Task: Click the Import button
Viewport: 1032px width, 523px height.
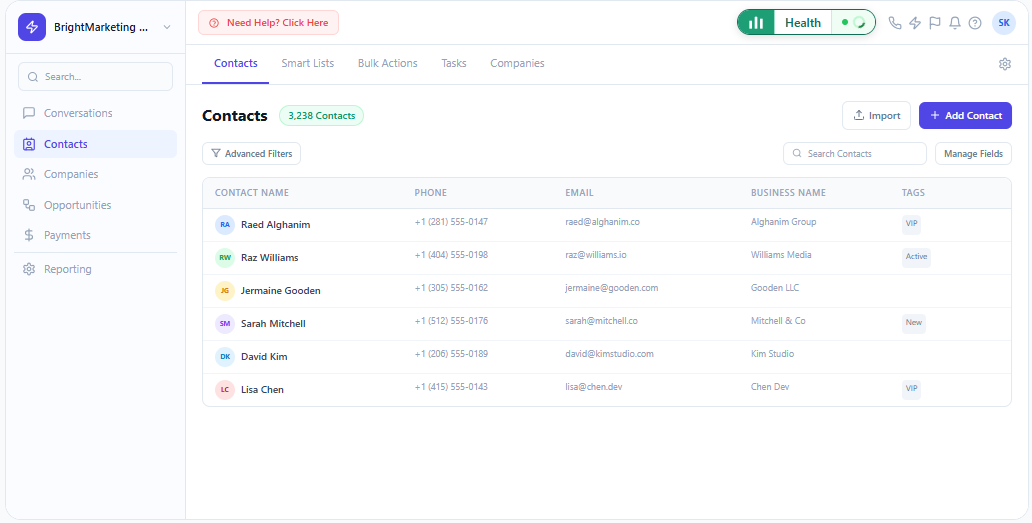Action: click(x=876, y=115)
